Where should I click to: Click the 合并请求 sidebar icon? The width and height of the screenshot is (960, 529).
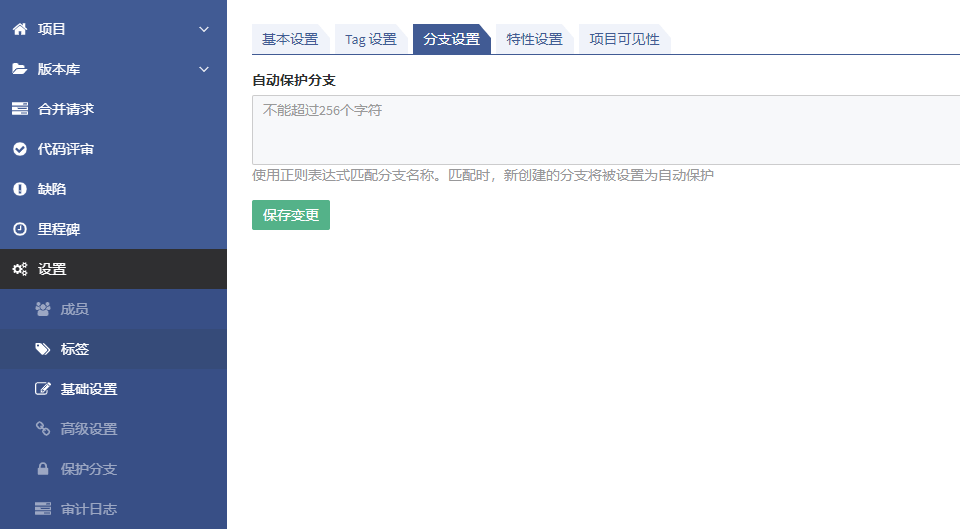click(x=20, y=109)
